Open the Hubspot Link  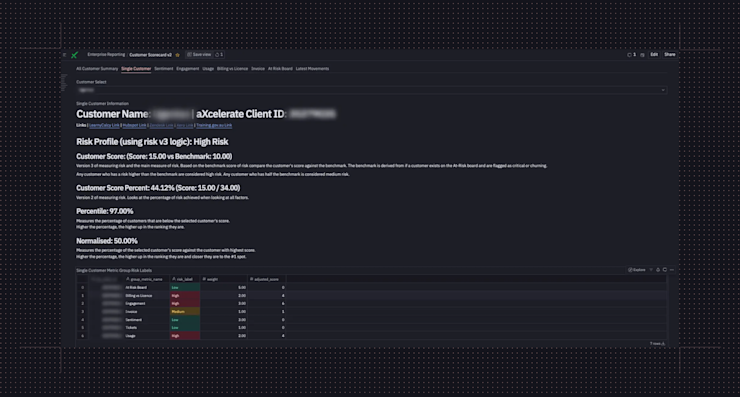pyautogui.click(x=135, y=126)
